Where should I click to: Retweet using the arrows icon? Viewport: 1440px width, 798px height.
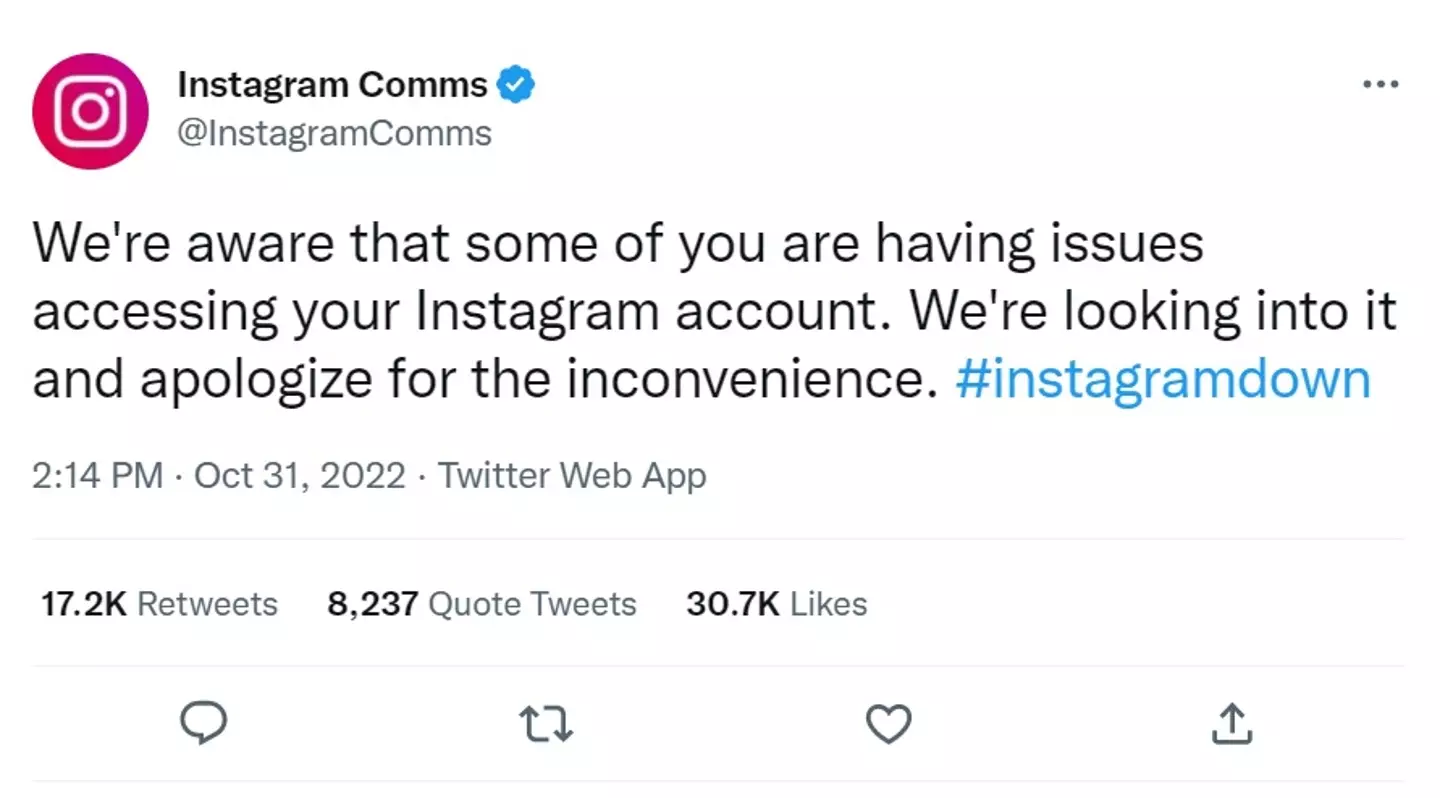[x=546, y=724]
